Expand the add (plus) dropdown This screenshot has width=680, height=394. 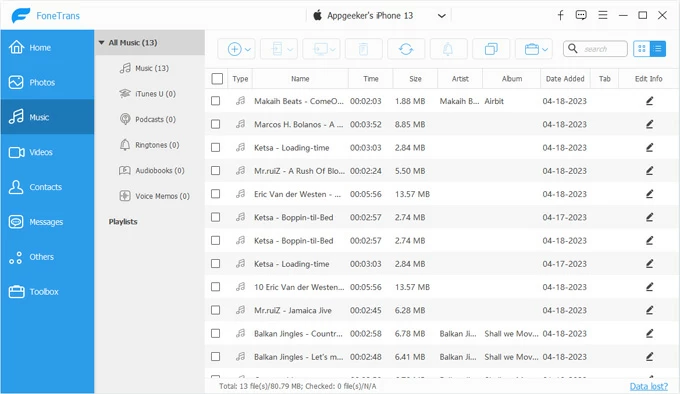(x=236, y=49)
